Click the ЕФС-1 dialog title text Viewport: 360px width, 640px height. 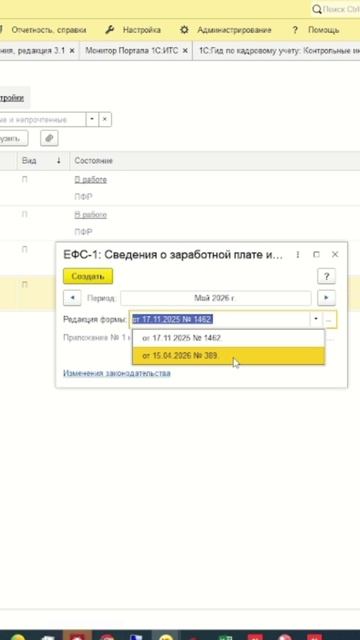(x=173, y=255)
